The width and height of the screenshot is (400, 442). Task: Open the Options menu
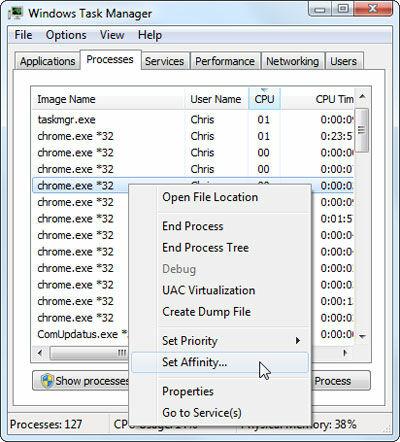coord(66,35)
